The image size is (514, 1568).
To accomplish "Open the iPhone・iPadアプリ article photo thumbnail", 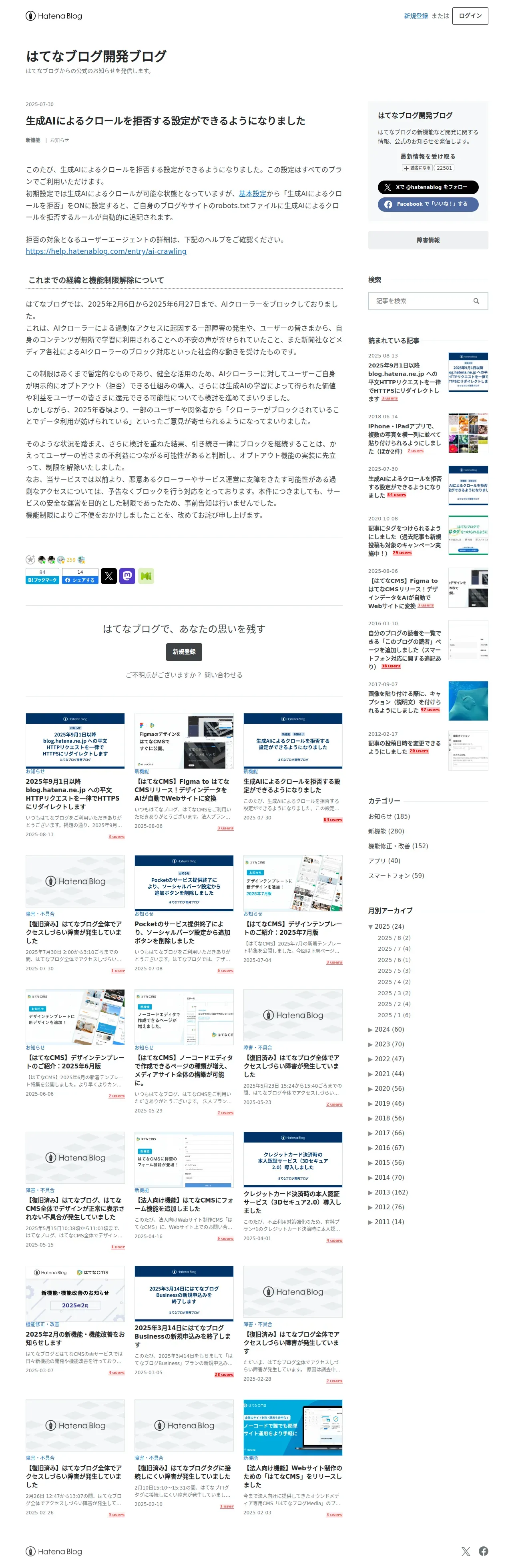I will point(468,433).
